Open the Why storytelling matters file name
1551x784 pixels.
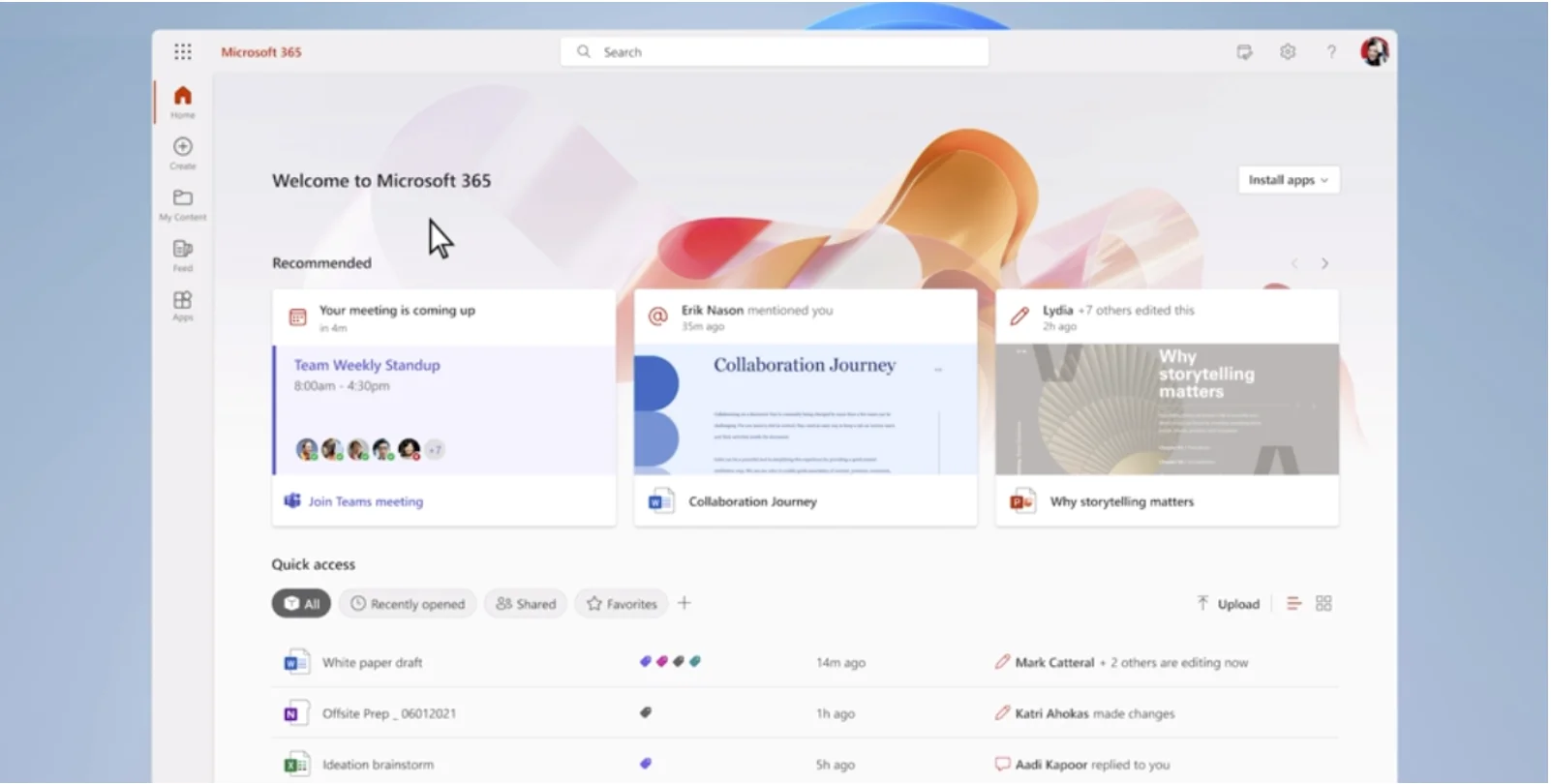(1122, 501)
